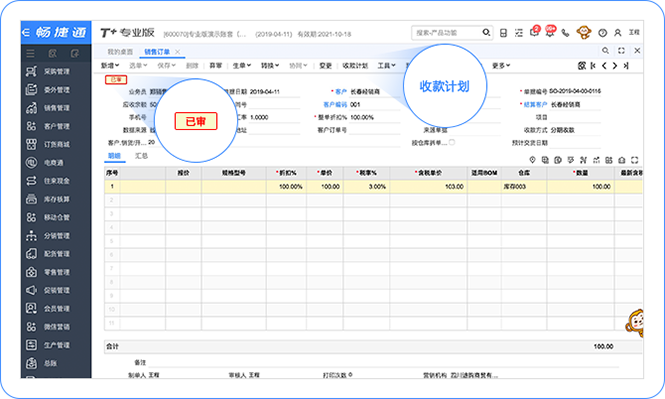The width and height of the screenshot is (665, 399).
Task: Switch to 汇总 summary tab
Action: [x=141, y=156]
